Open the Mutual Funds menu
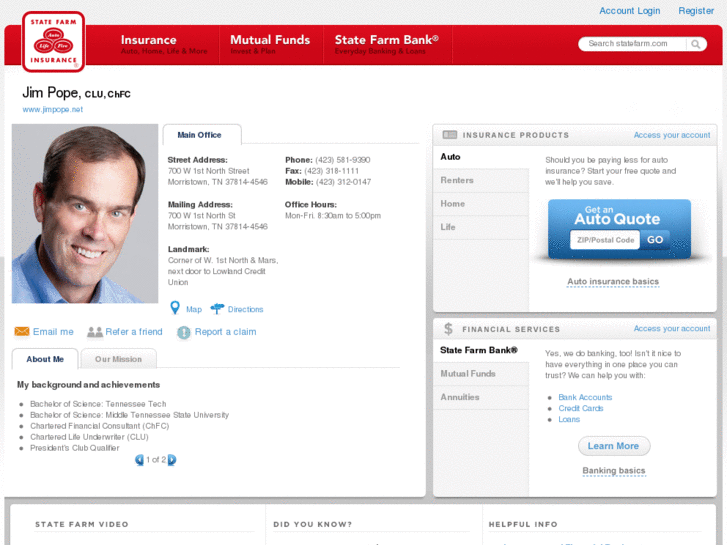 (x=270, y=45)
